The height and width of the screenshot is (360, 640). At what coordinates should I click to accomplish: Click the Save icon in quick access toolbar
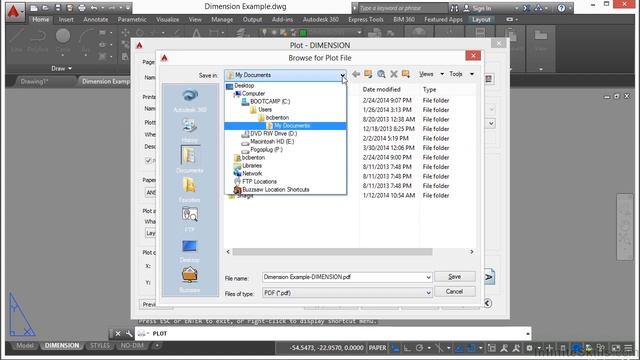pyautogui.click(x=58, y=8)
